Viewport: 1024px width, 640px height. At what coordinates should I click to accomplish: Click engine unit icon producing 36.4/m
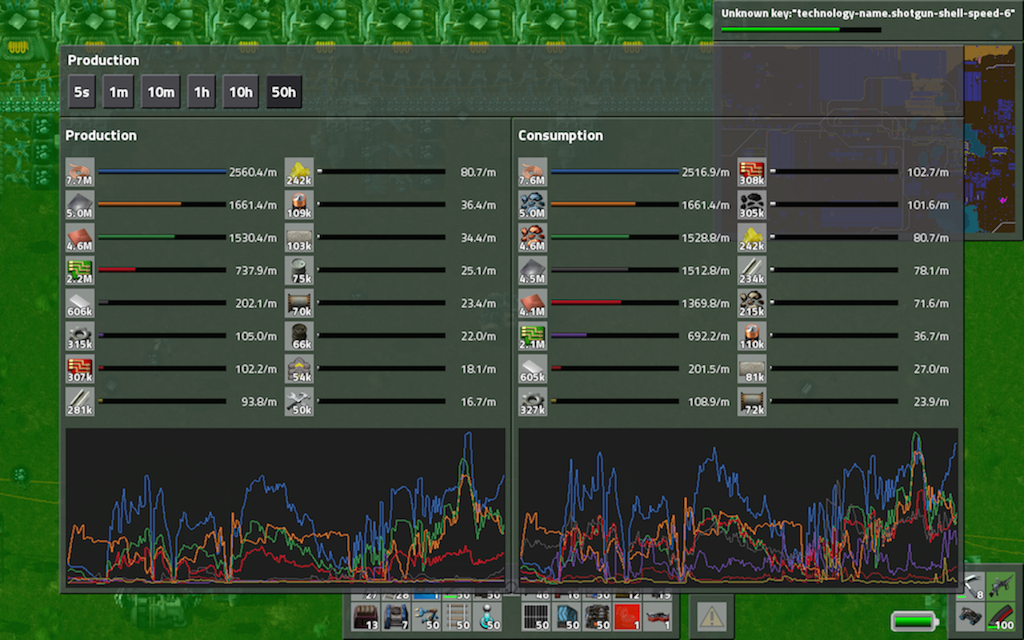(299, 205)
